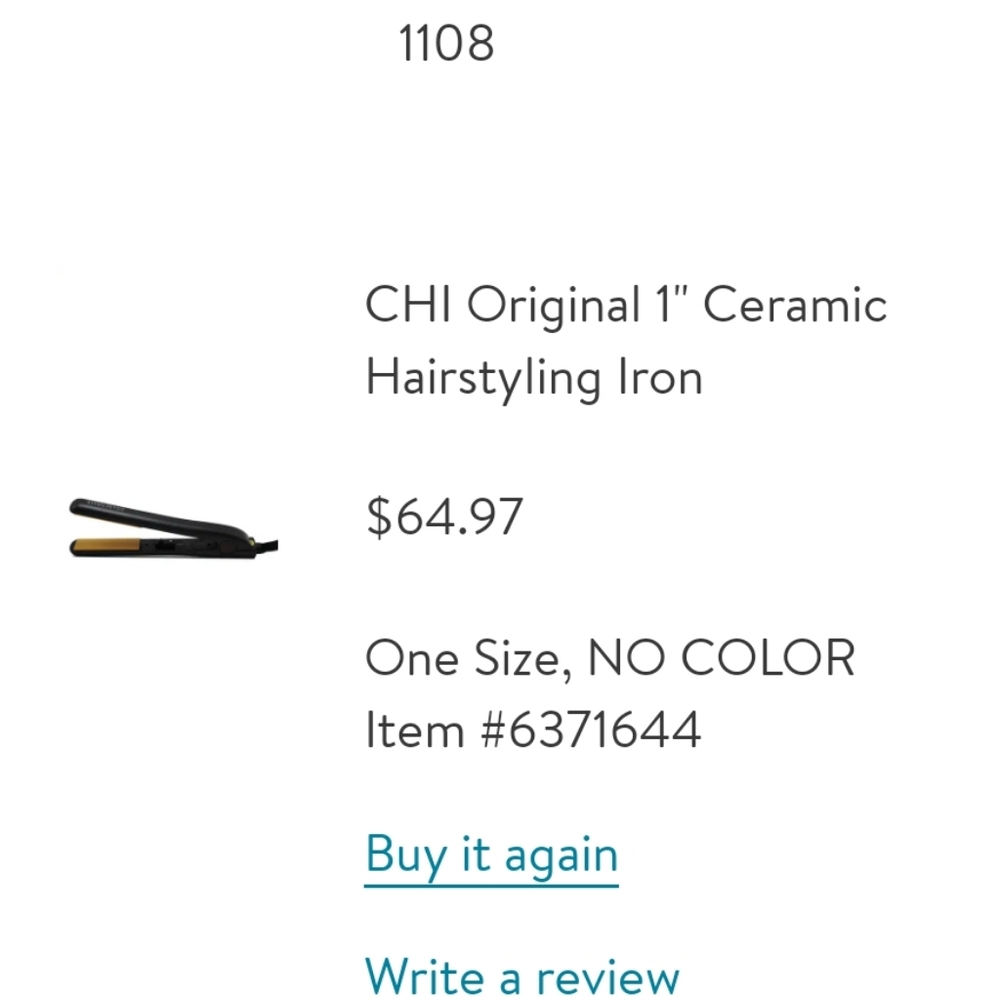Click the underline beneath Buy it again
The image size is (1000, 1000).
click(x=492, y=884)
